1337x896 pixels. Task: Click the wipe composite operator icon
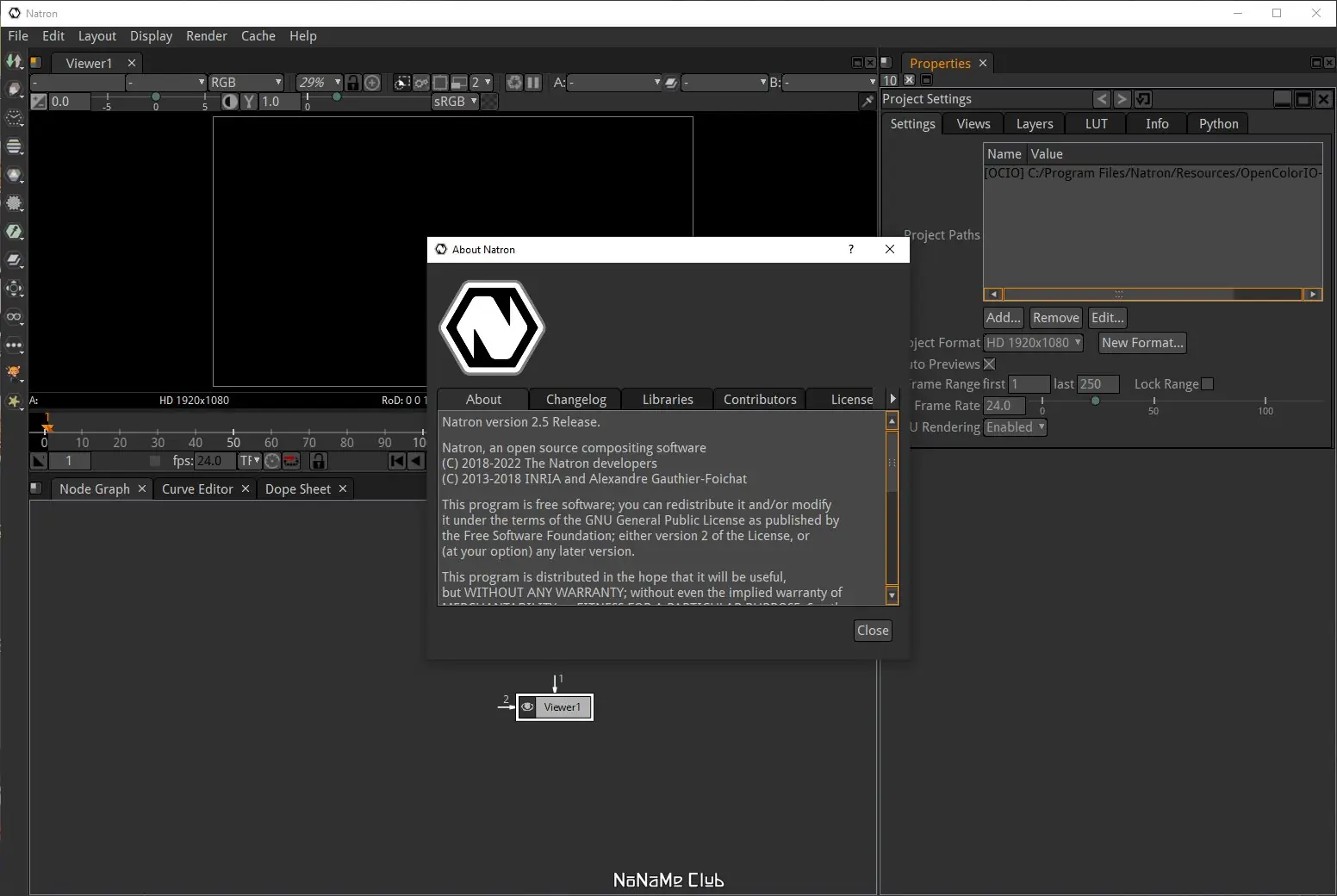(671, 83)
